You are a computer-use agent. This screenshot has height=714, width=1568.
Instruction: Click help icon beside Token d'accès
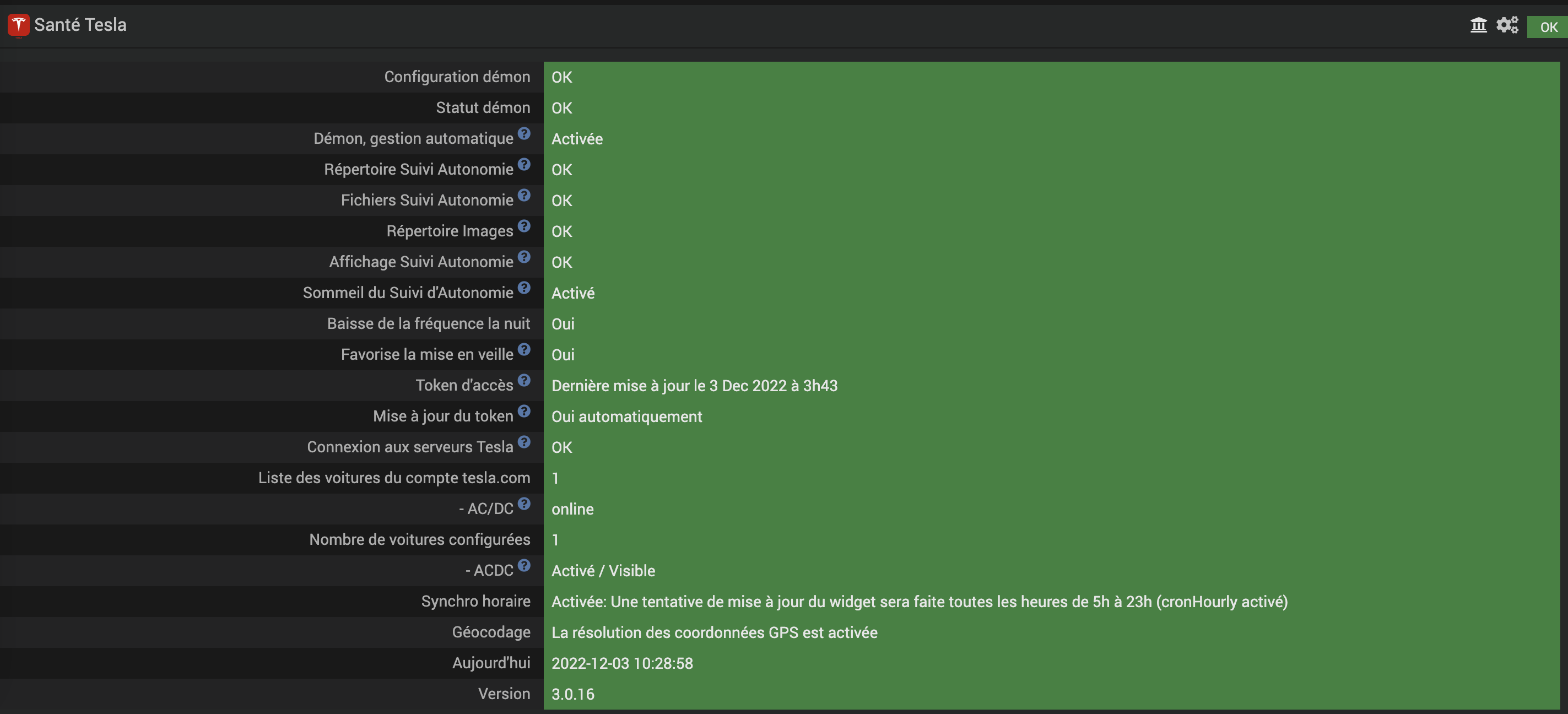pyautogui.click(x=524, y=381)
